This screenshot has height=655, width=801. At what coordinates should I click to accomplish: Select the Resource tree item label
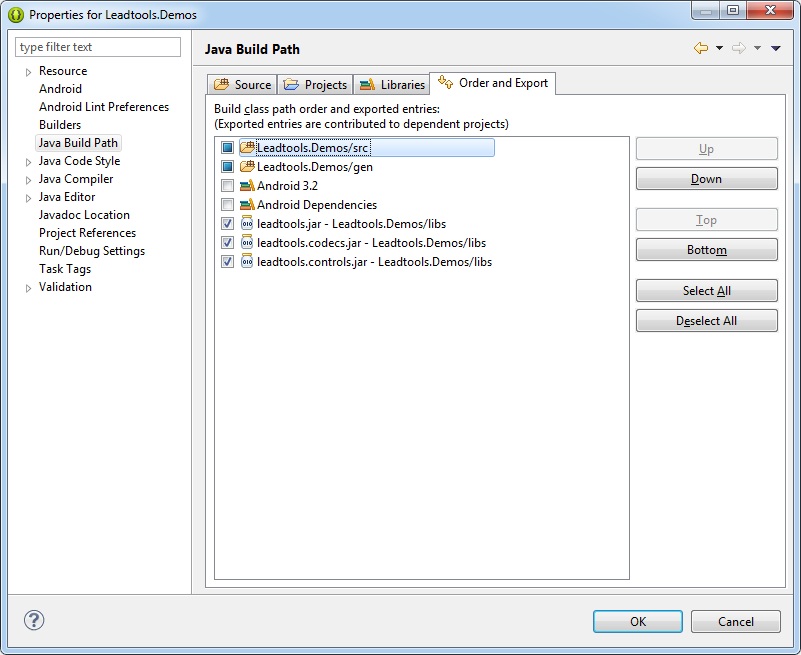coord(63,71)
